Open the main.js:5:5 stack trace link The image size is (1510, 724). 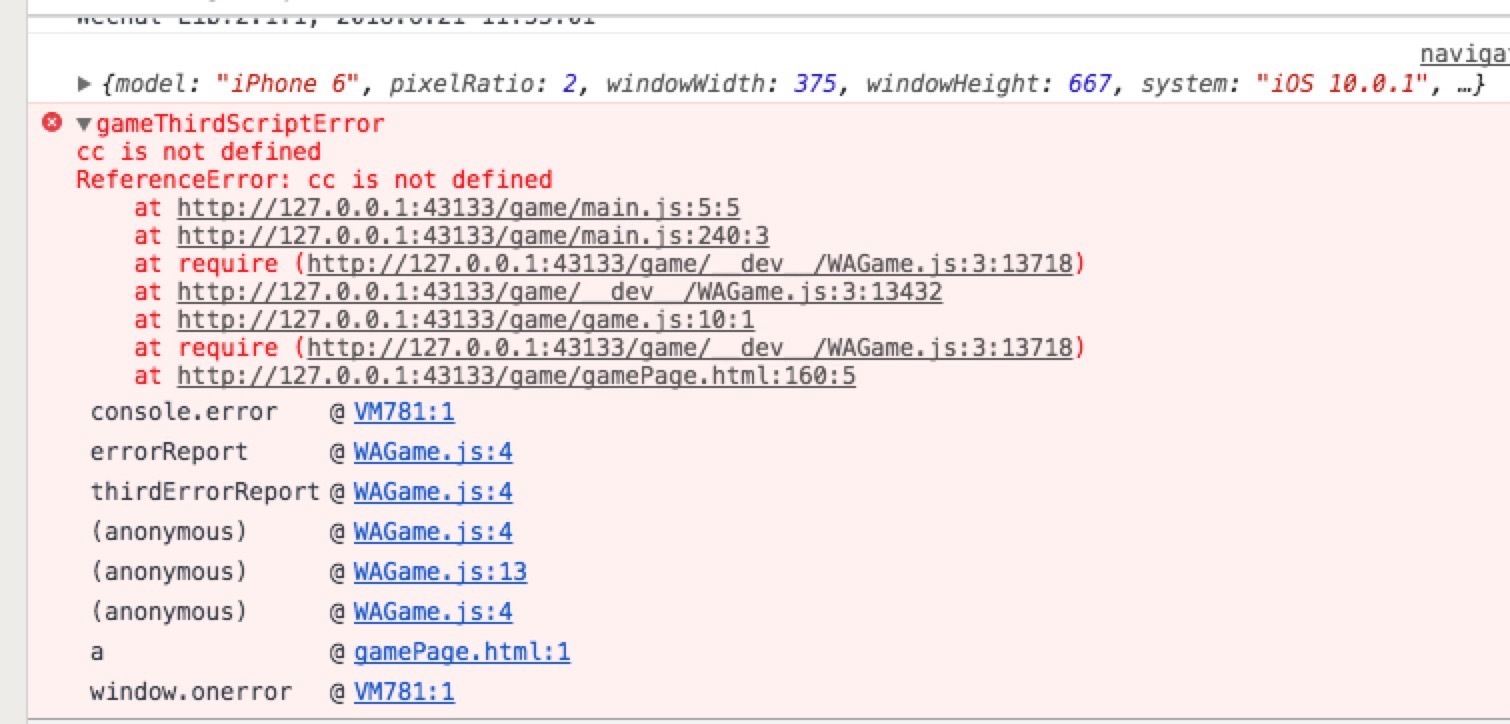tap(458, 208)
